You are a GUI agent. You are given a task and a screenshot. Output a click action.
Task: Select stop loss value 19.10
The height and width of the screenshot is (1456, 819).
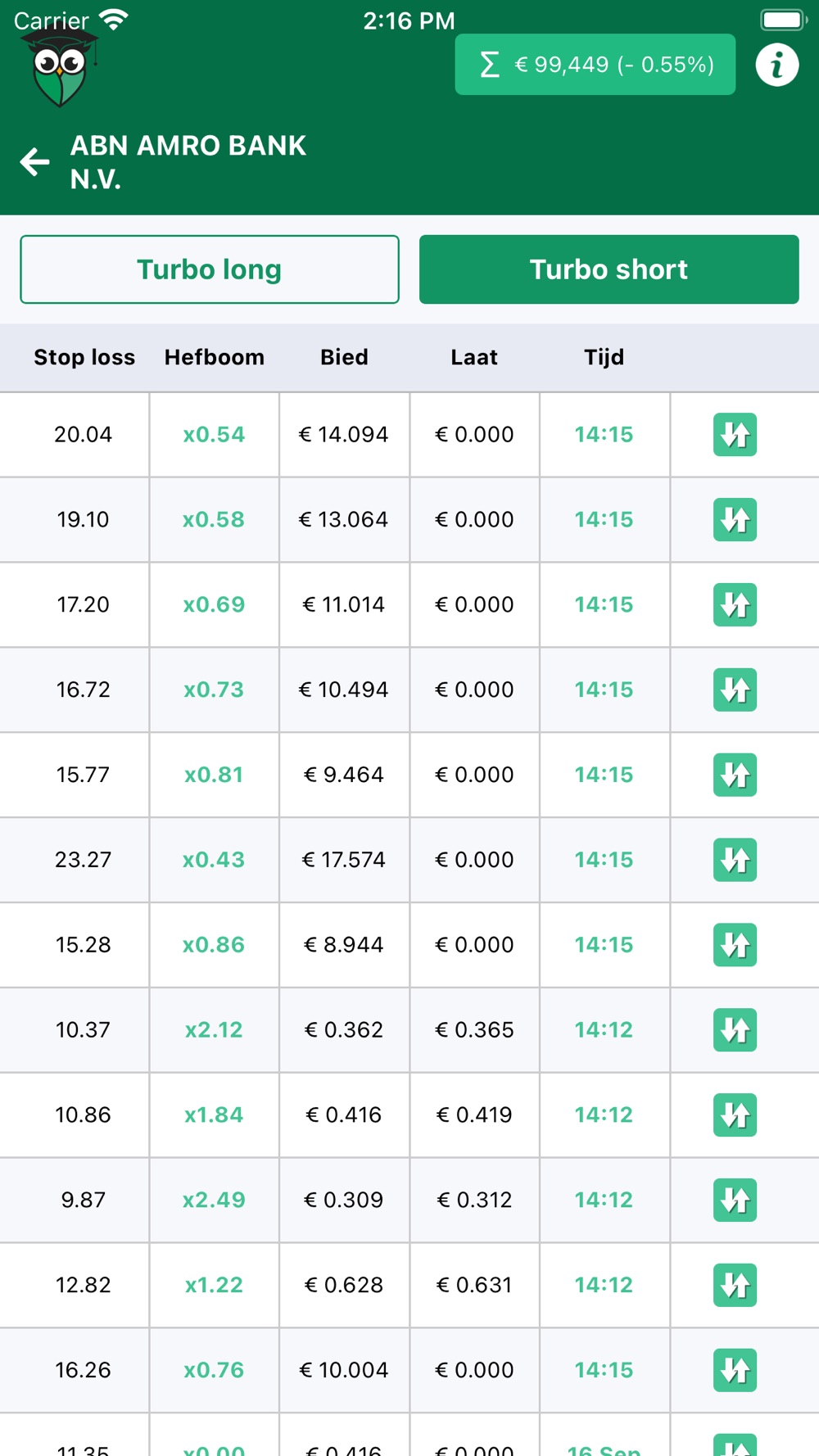(x=83, y=520)
